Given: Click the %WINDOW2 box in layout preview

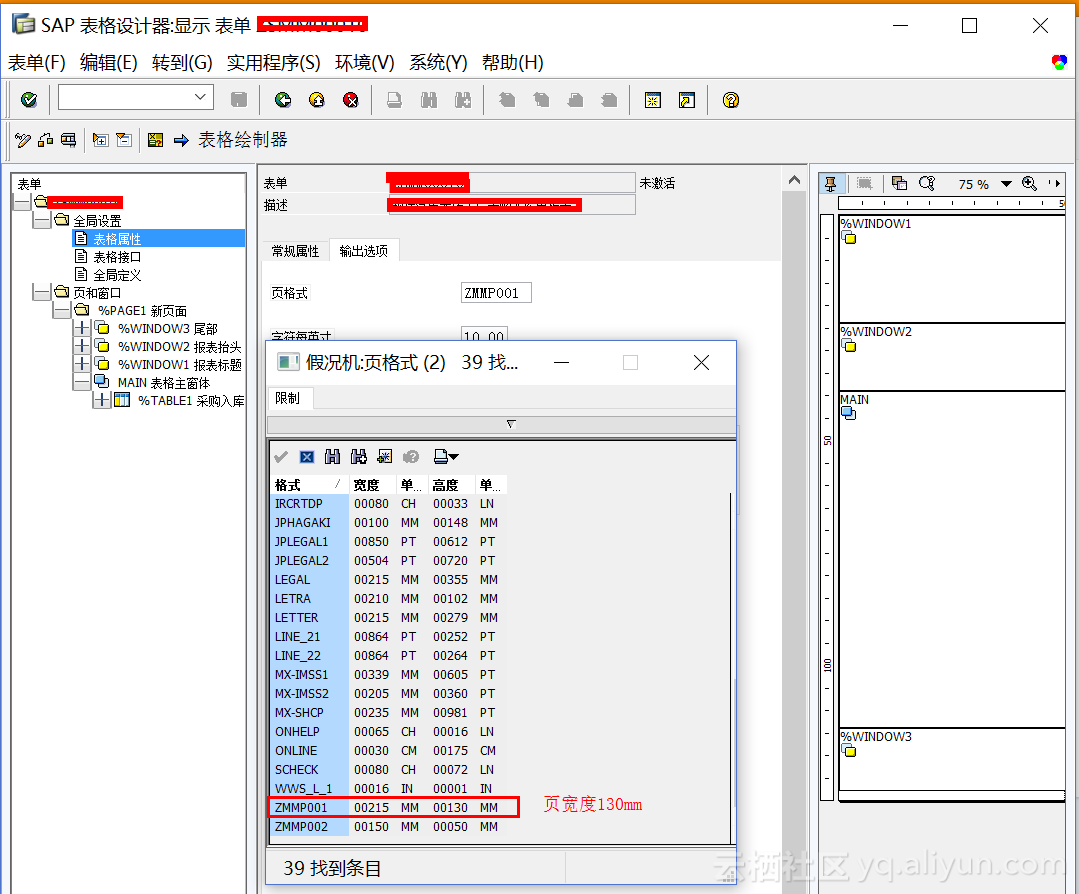Looking at the screenshot, I should 952,357.
